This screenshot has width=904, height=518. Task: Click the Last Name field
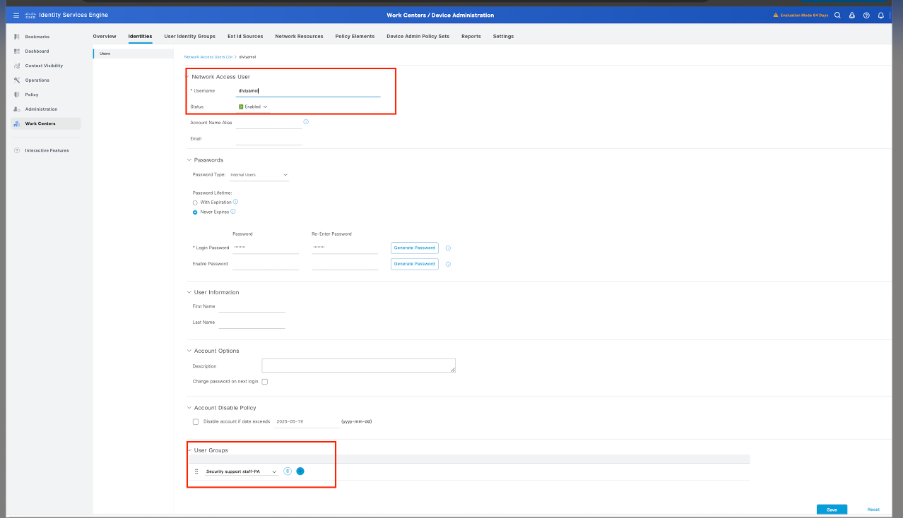pos(252,322)
